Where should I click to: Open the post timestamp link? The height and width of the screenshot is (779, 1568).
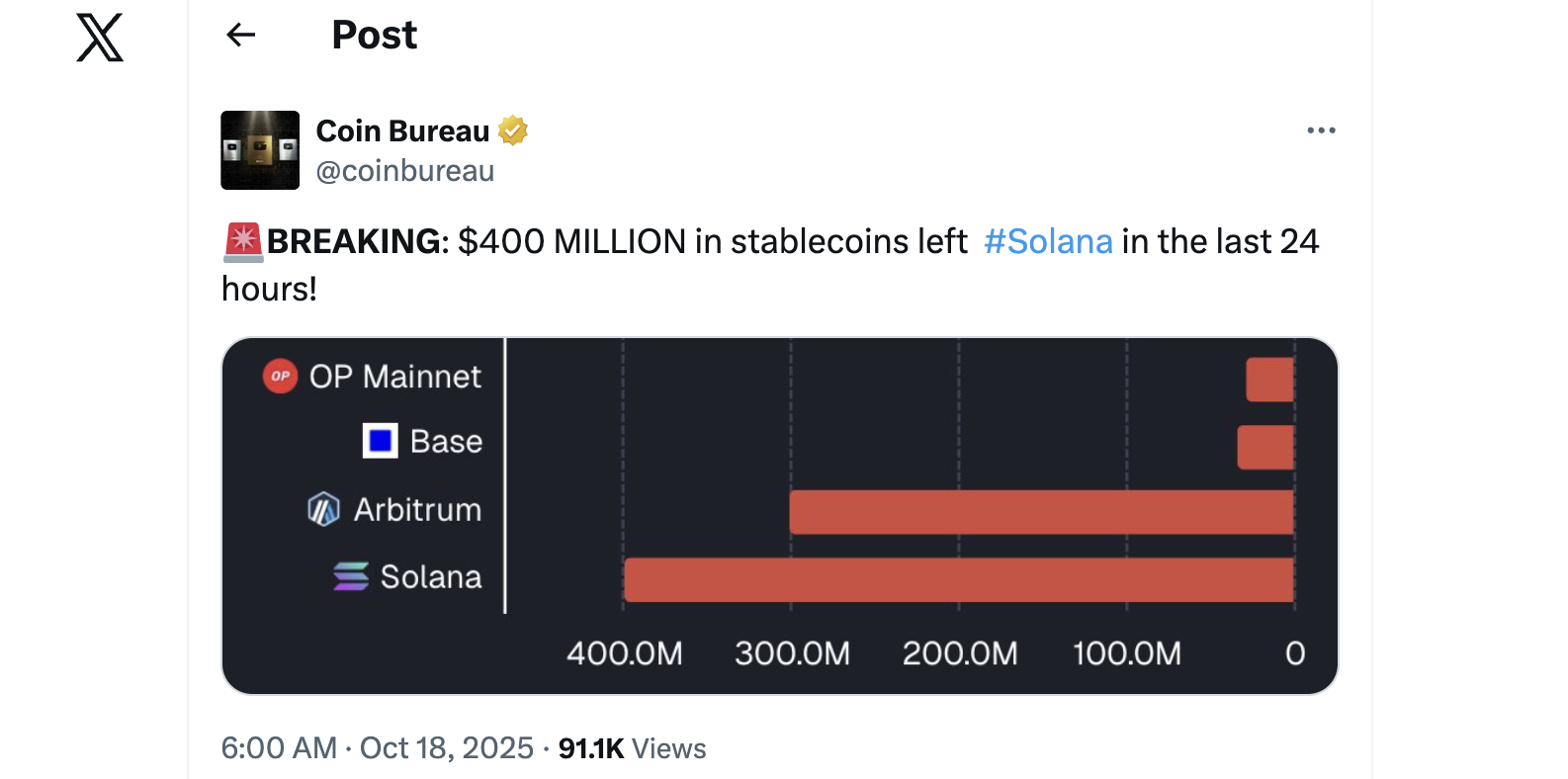click(x=377, y=748)
